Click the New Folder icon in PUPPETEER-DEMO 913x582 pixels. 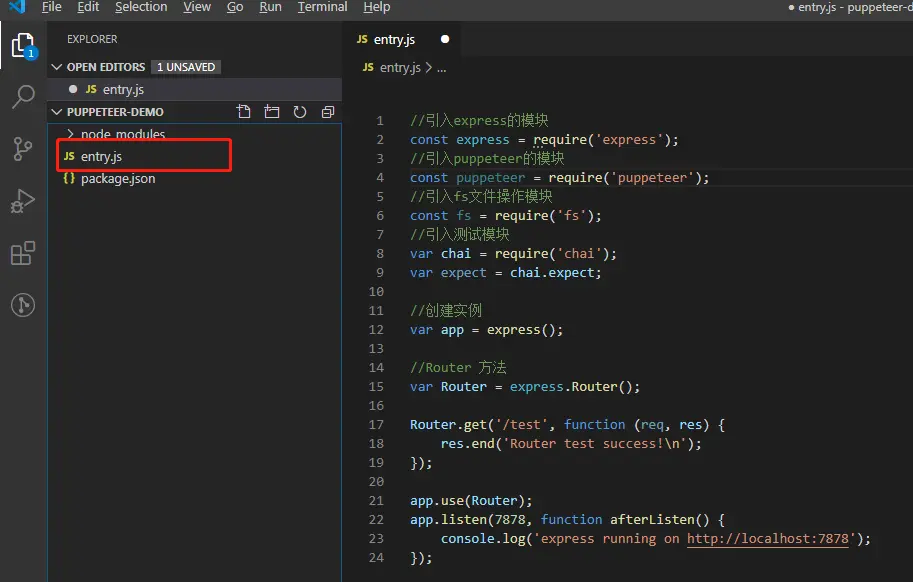[272, 112]
